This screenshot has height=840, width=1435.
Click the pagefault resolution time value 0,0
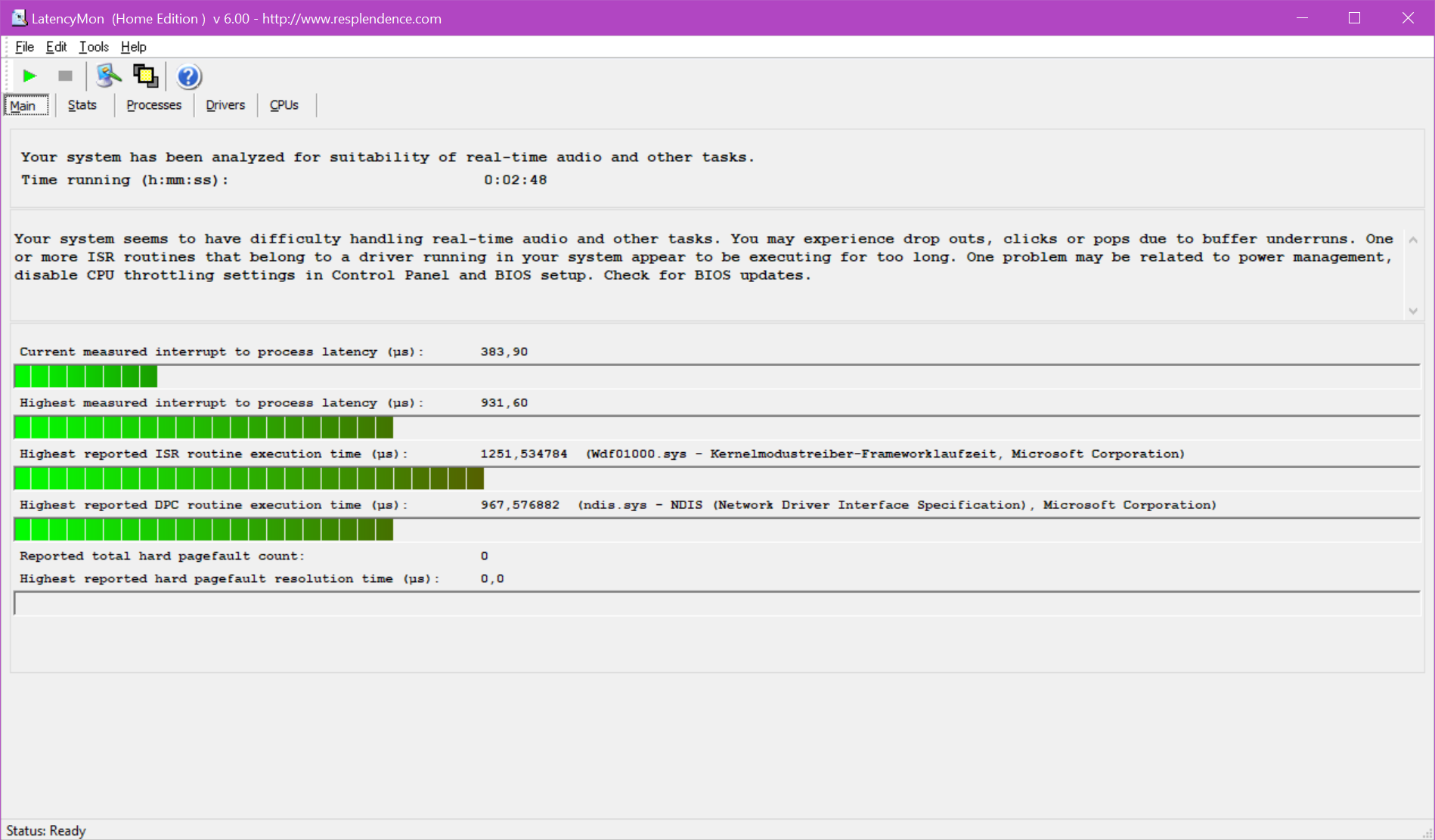[492, 578]
